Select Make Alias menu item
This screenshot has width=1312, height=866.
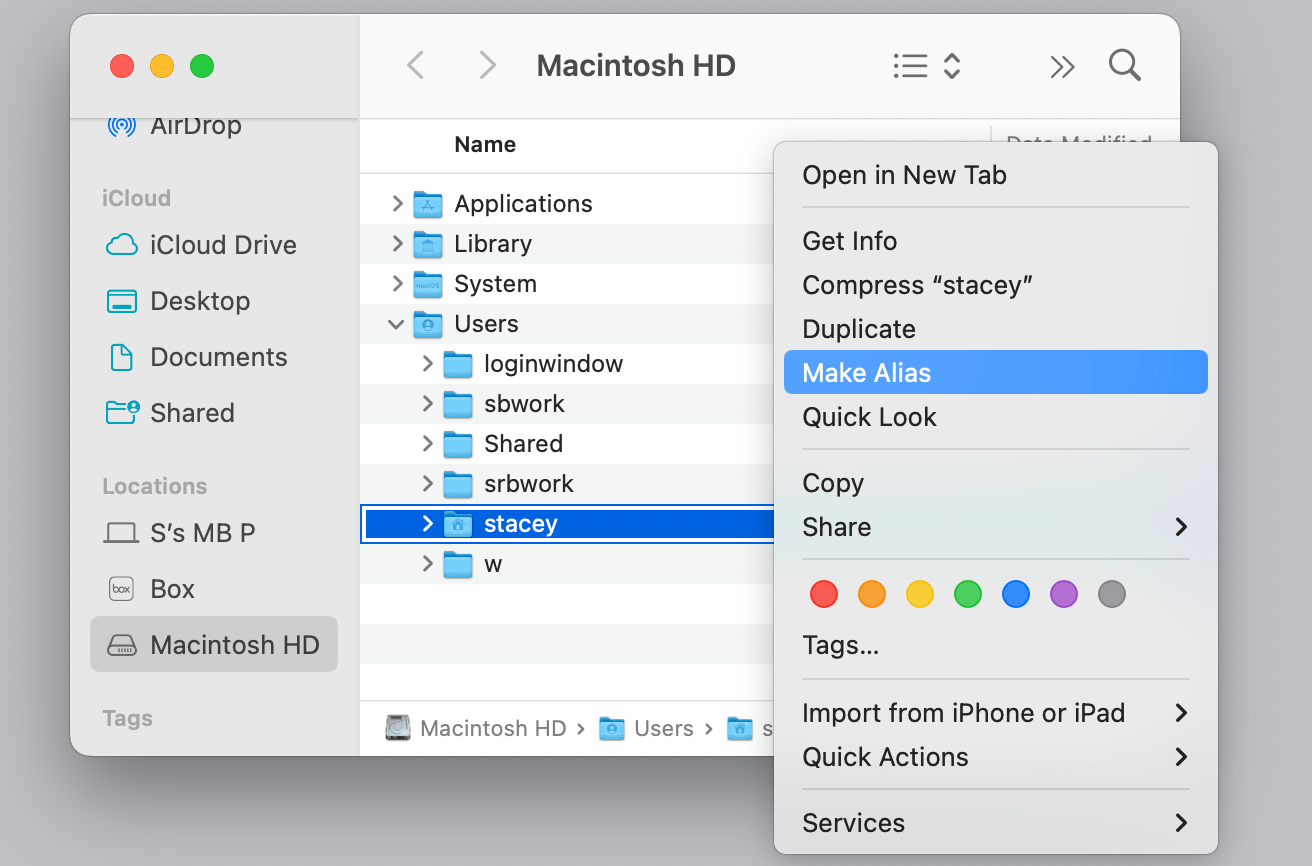pyautogui.click(x=996, y=372)
